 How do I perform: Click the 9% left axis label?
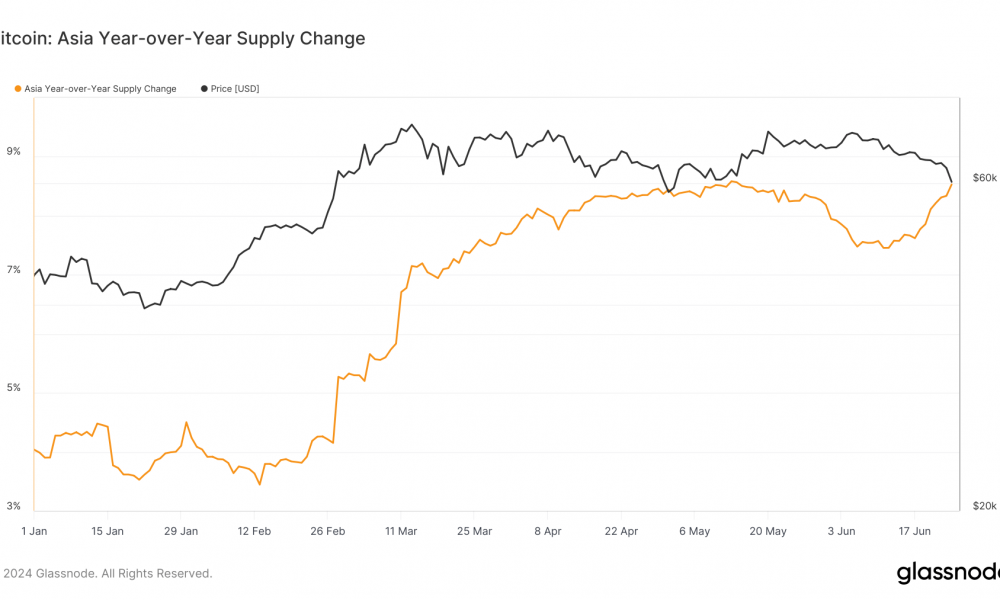coord(13,151)
